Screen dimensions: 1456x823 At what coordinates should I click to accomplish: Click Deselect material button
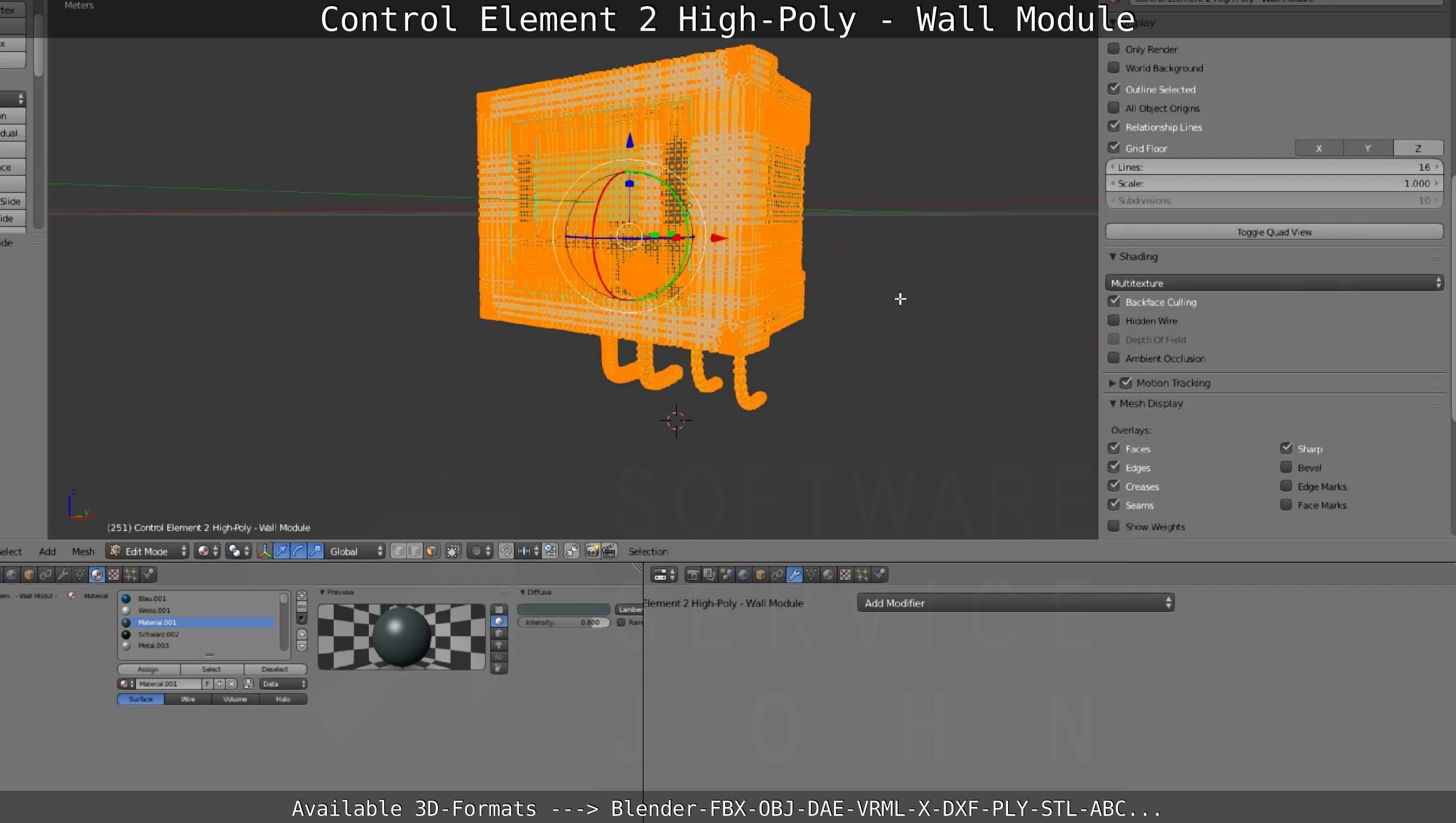tap(275, 669)
